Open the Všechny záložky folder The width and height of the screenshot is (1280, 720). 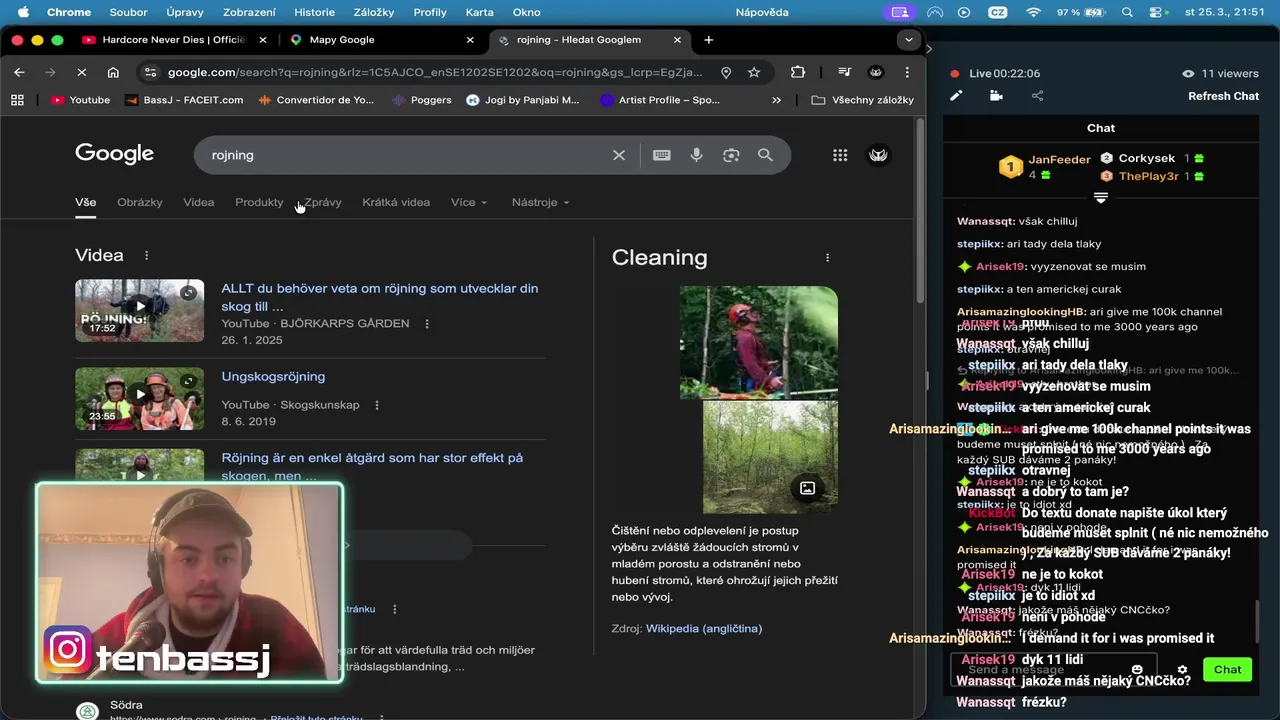(x=863, y=100)
